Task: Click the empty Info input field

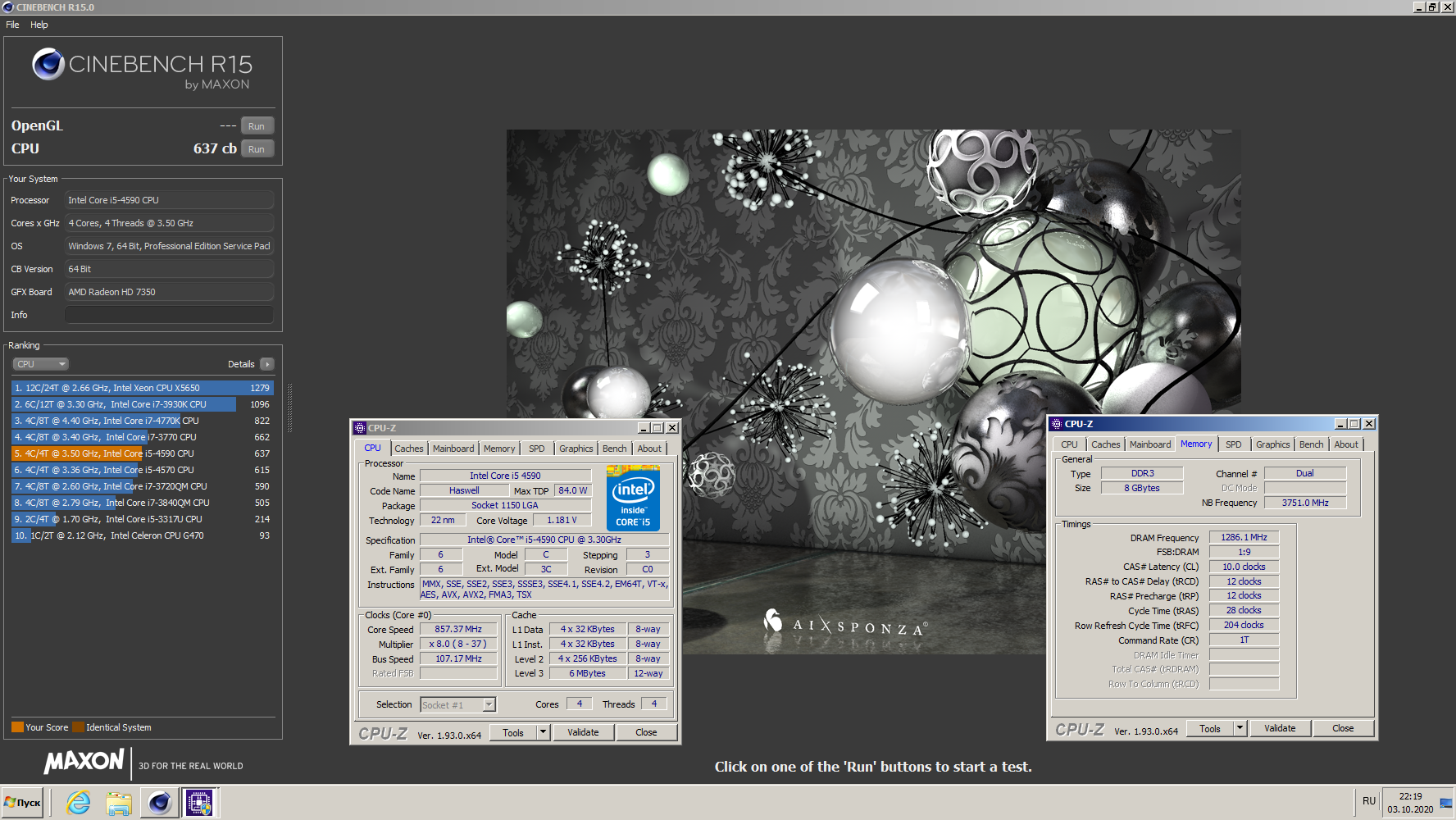Action: click(169, 315)
